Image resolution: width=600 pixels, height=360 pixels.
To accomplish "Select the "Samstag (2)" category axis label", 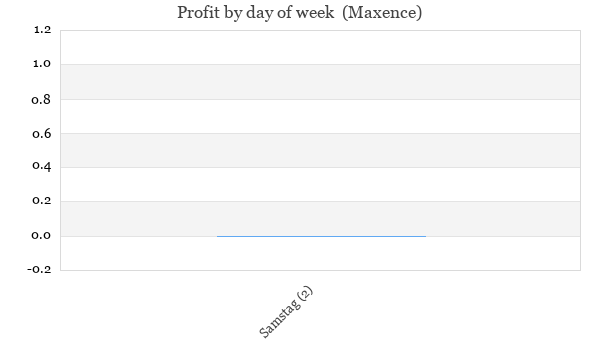I will point(286,312).
